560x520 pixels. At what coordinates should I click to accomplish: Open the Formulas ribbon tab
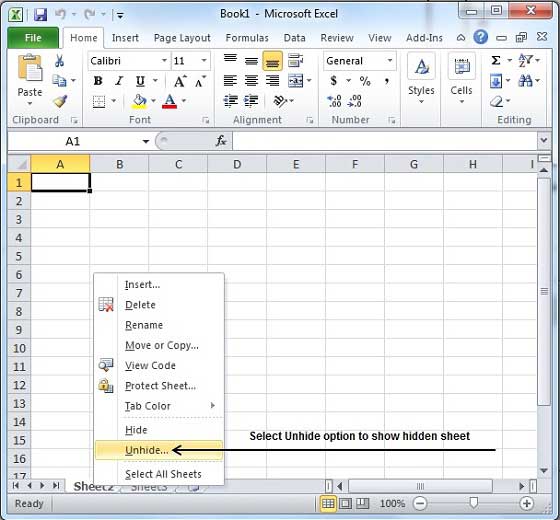[247, 38]
